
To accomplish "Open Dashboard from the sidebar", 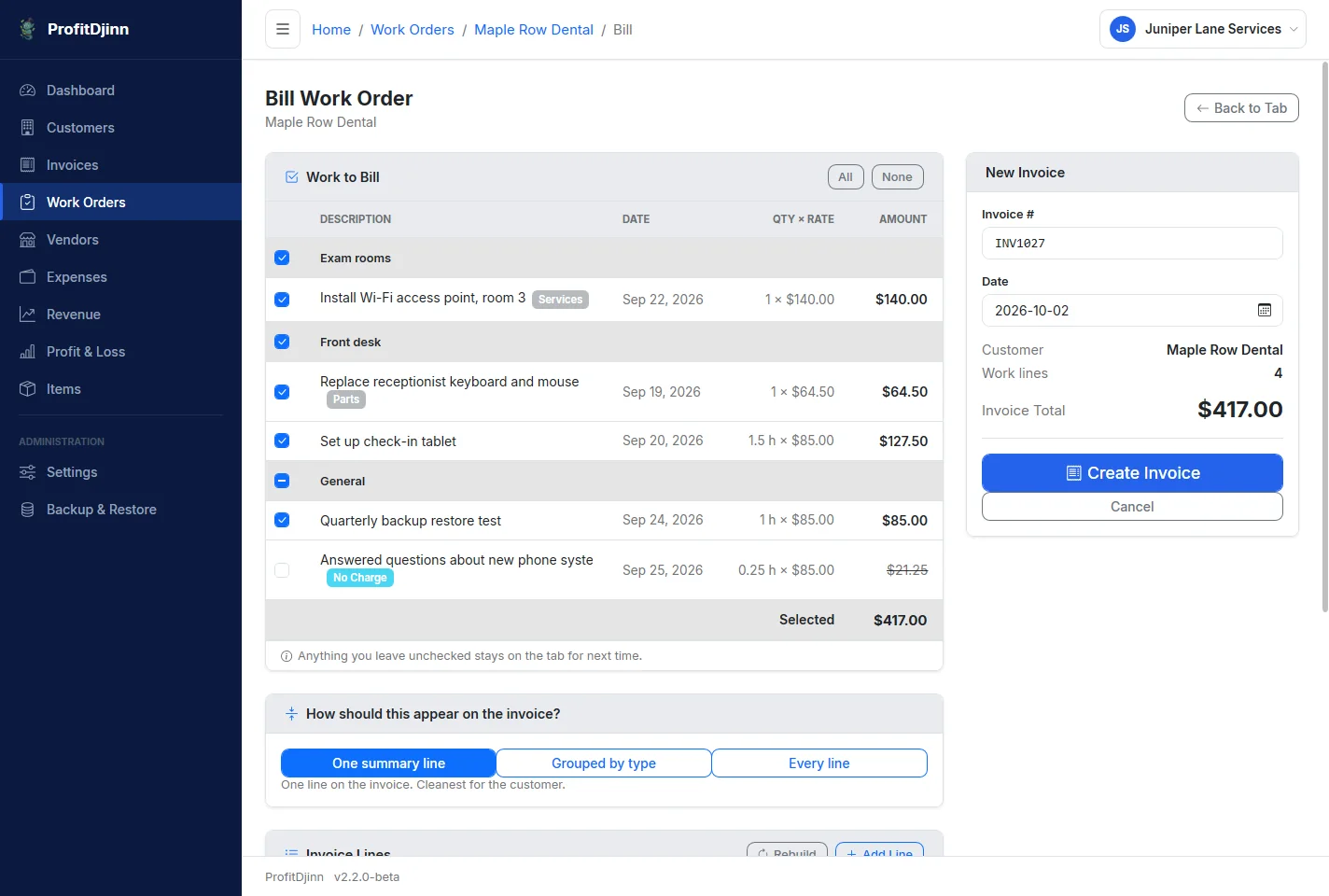I will tap(120, 91).
